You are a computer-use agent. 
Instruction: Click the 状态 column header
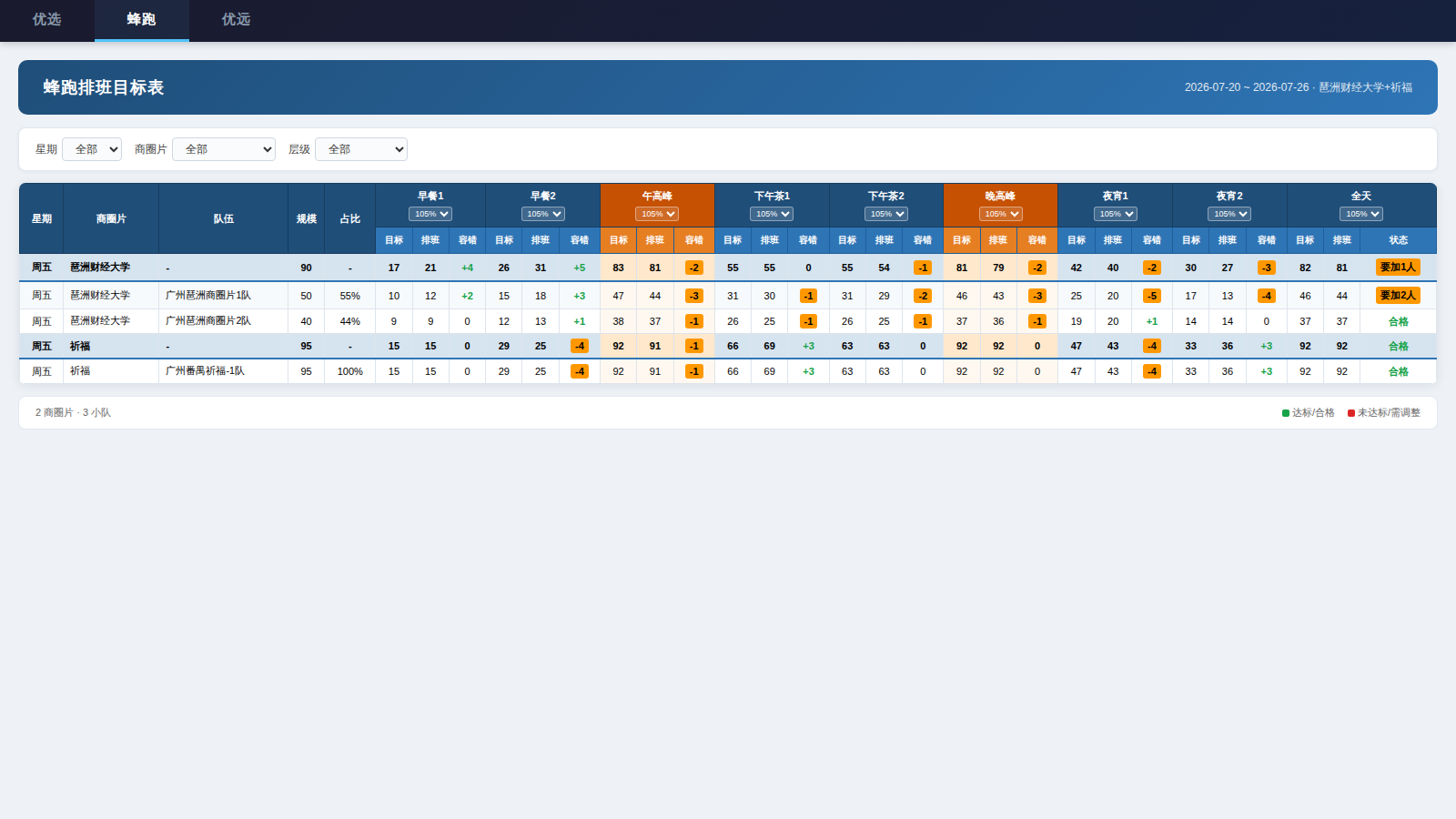pos(1399,240)
